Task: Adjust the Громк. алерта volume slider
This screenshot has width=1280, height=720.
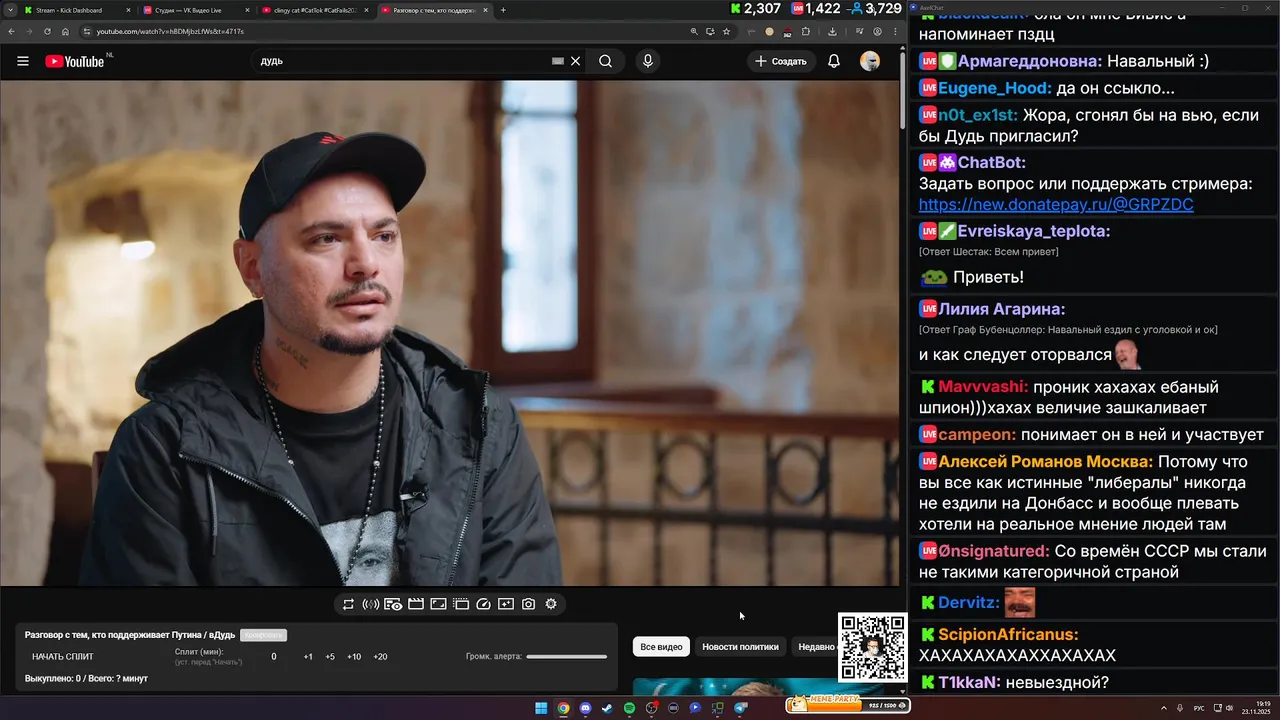Action: point(566,657)
